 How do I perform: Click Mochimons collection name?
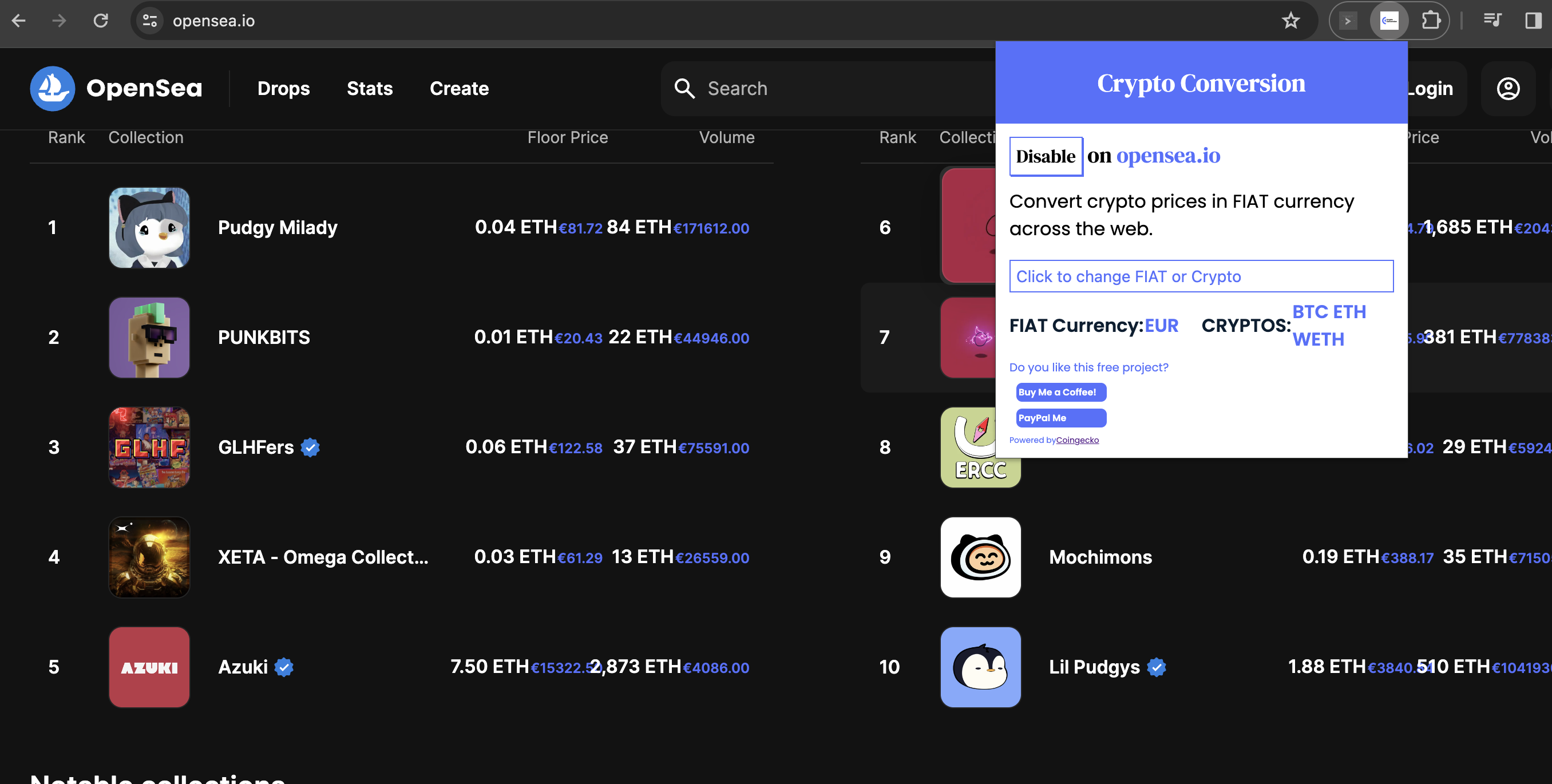pyautogui.click(x=1100, y=557)
